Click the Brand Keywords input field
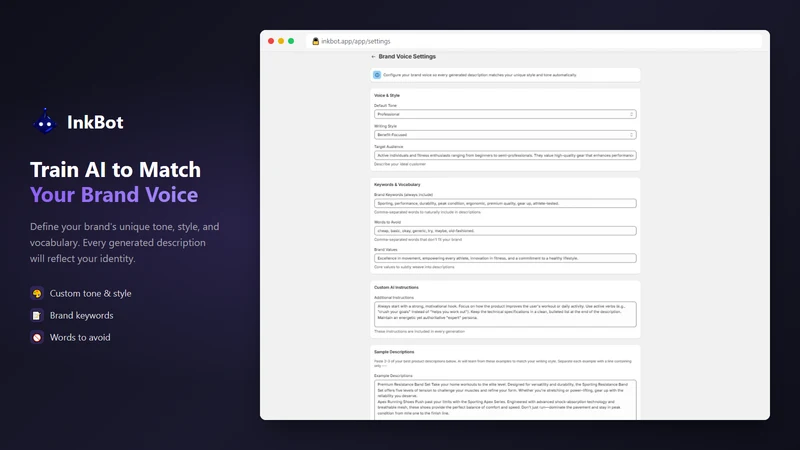 pos(505,203)
